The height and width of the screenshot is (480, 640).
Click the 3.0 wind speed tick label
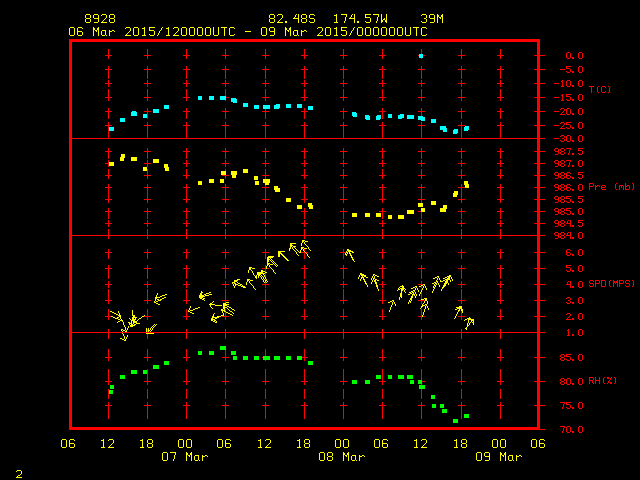point(574,301)
